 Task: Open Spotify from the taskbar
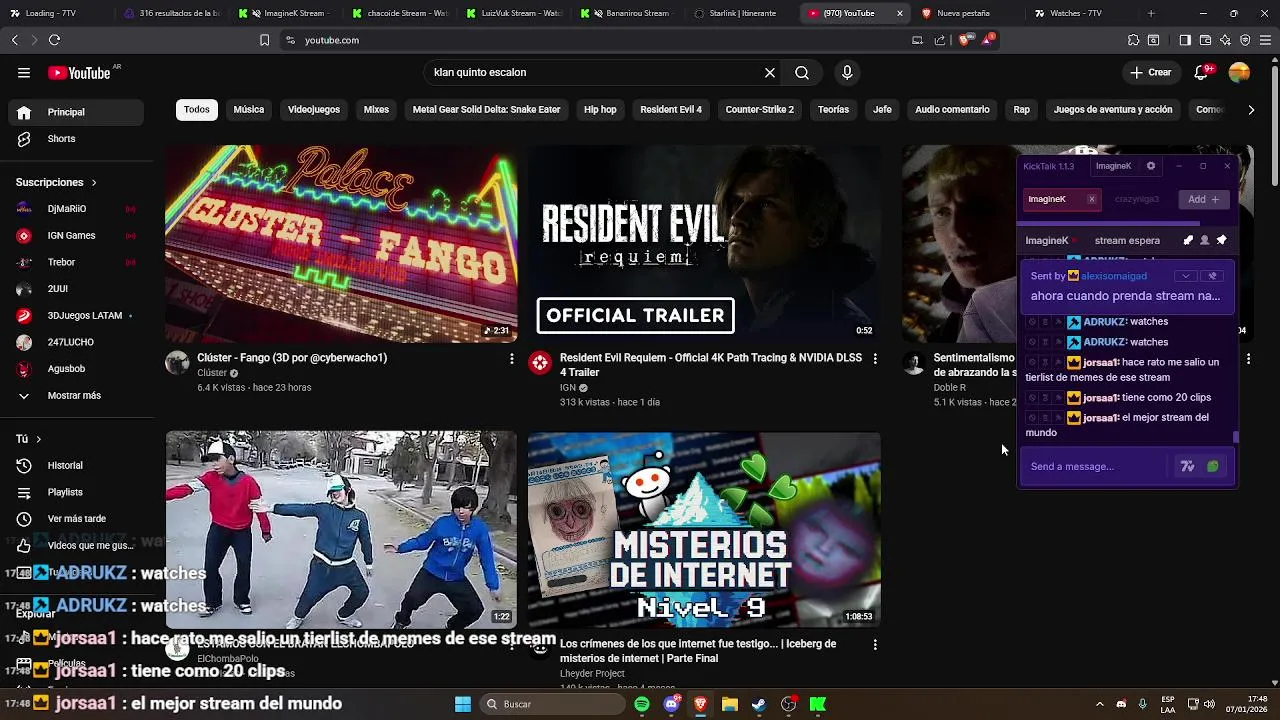(642, 704)
